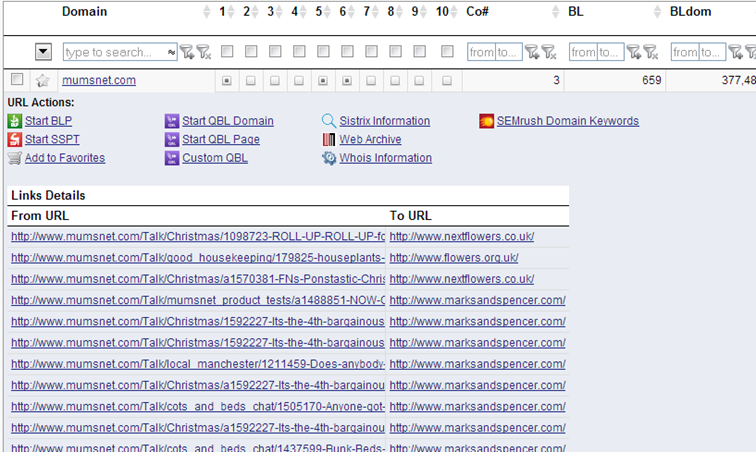Toggle filter checkbox for column 6
The height and width of the screenshot is (452, 756).
(x=348, y=51)
